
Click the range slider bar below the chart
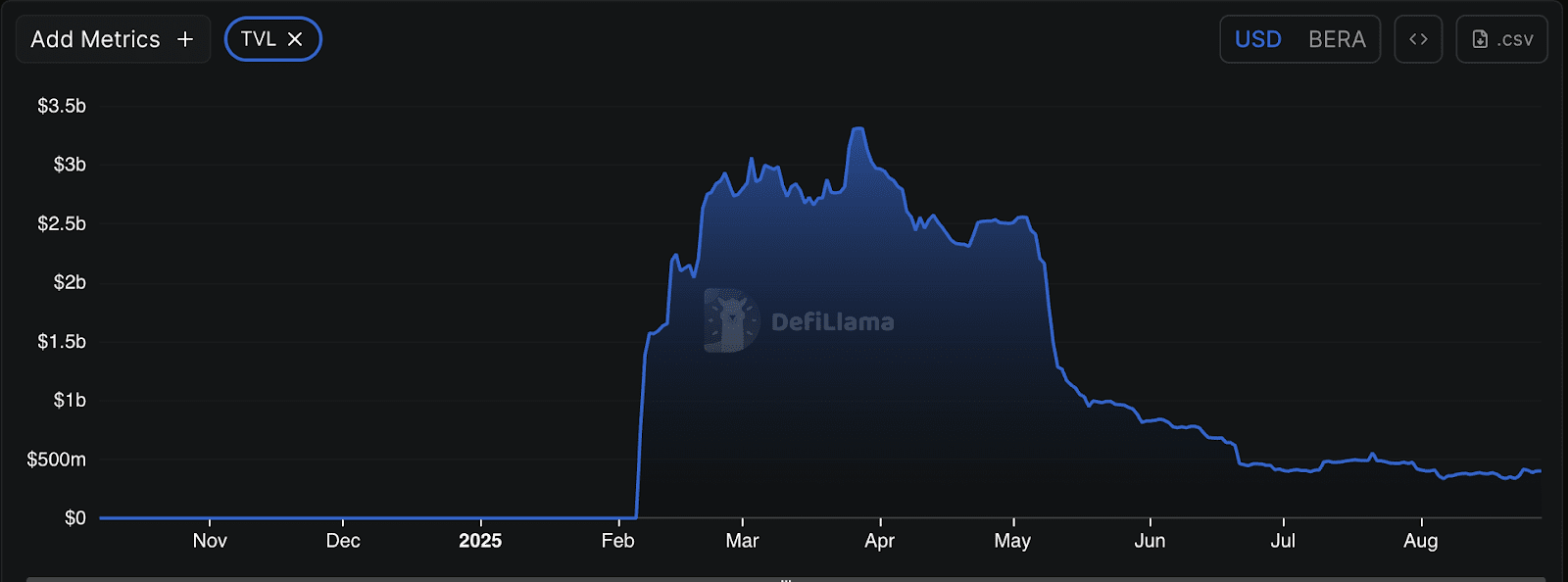(784, 578)
